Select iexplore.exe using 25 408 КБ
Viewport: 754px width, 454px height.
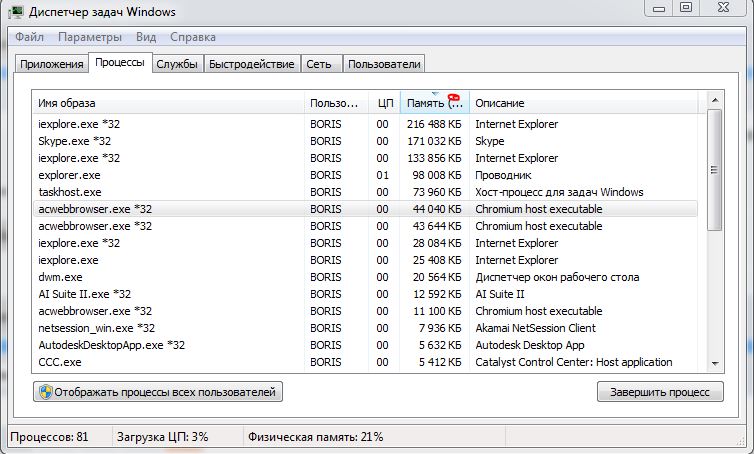[365, 260]
